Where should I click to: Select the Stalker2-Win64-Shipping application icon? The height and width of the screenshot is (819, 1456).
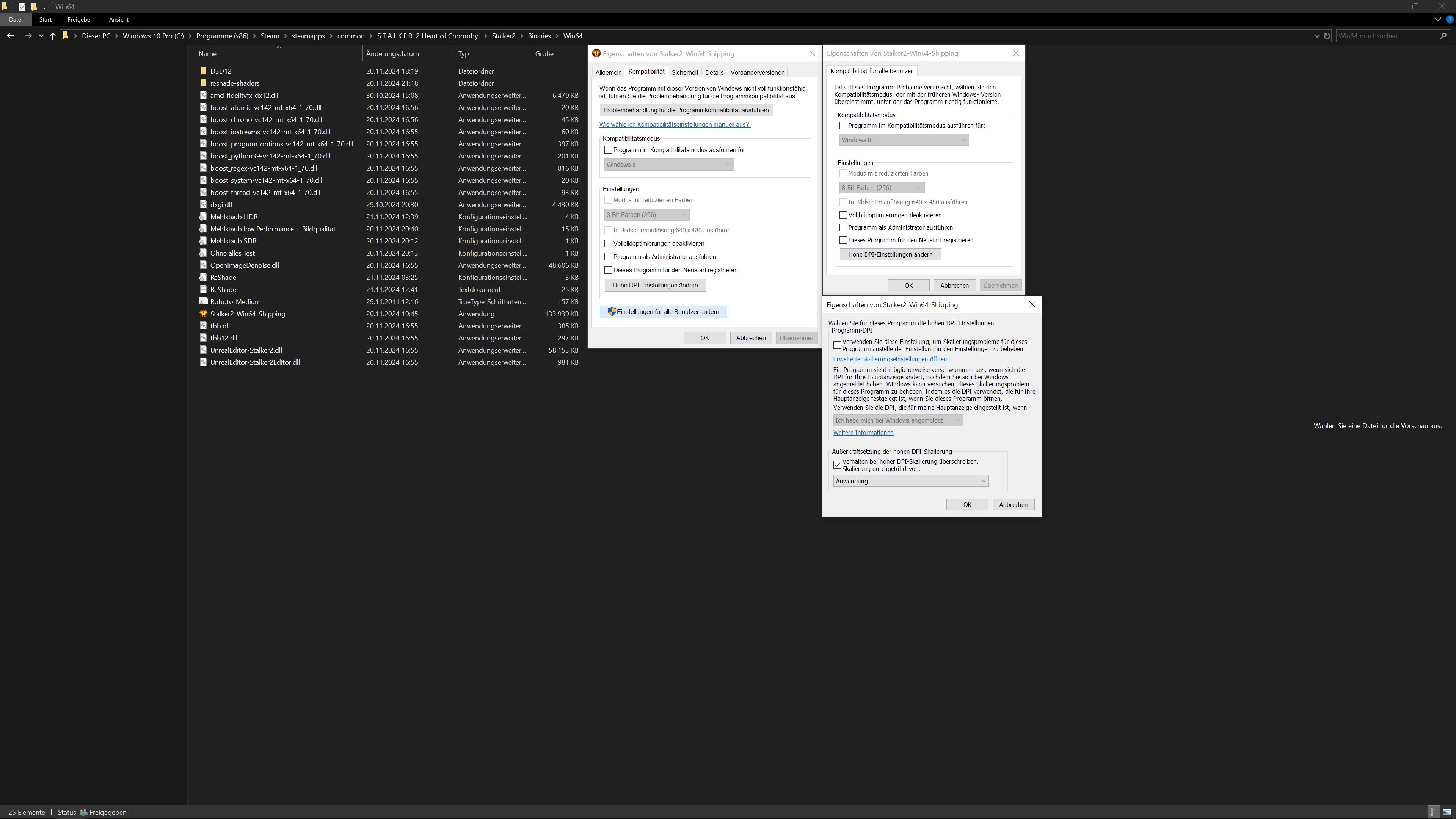click(x=204, y=314)
